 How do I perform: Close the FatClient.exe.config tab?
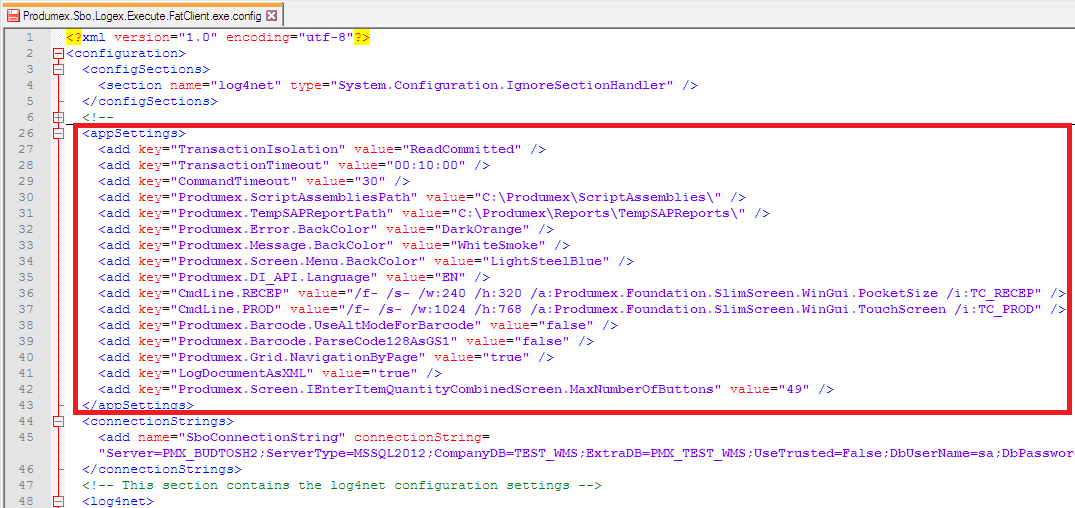[x=271, y=15]
